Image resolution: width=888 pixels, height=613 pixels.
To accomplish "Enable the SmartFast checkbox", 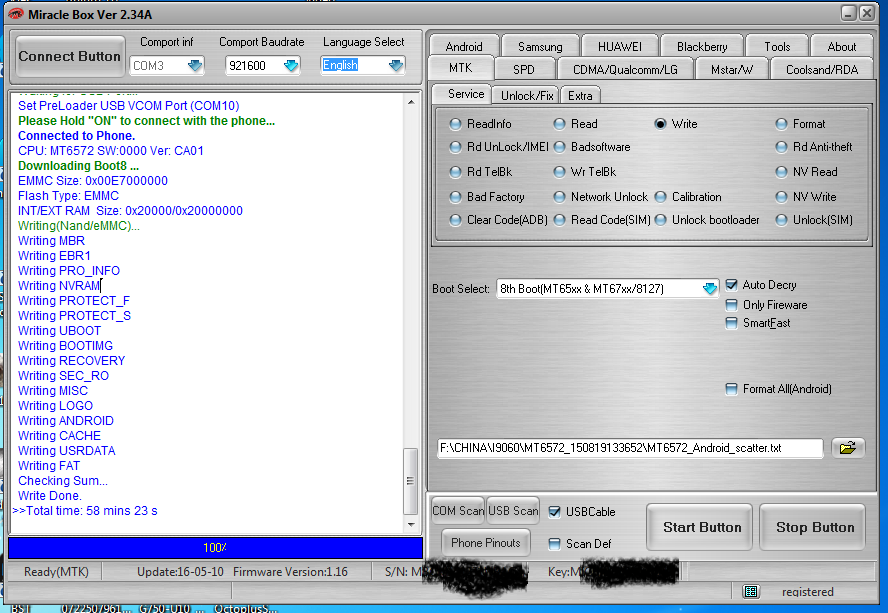I will coord(732,323).
